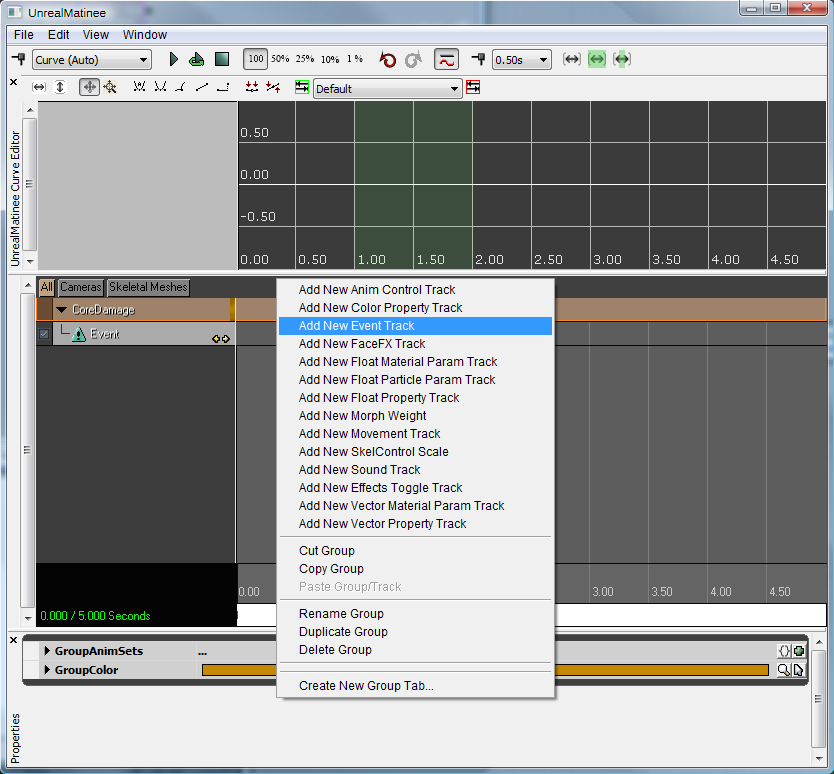Click the green fit-to-selection icon
The image size is (834, 774).
(597, 59)
